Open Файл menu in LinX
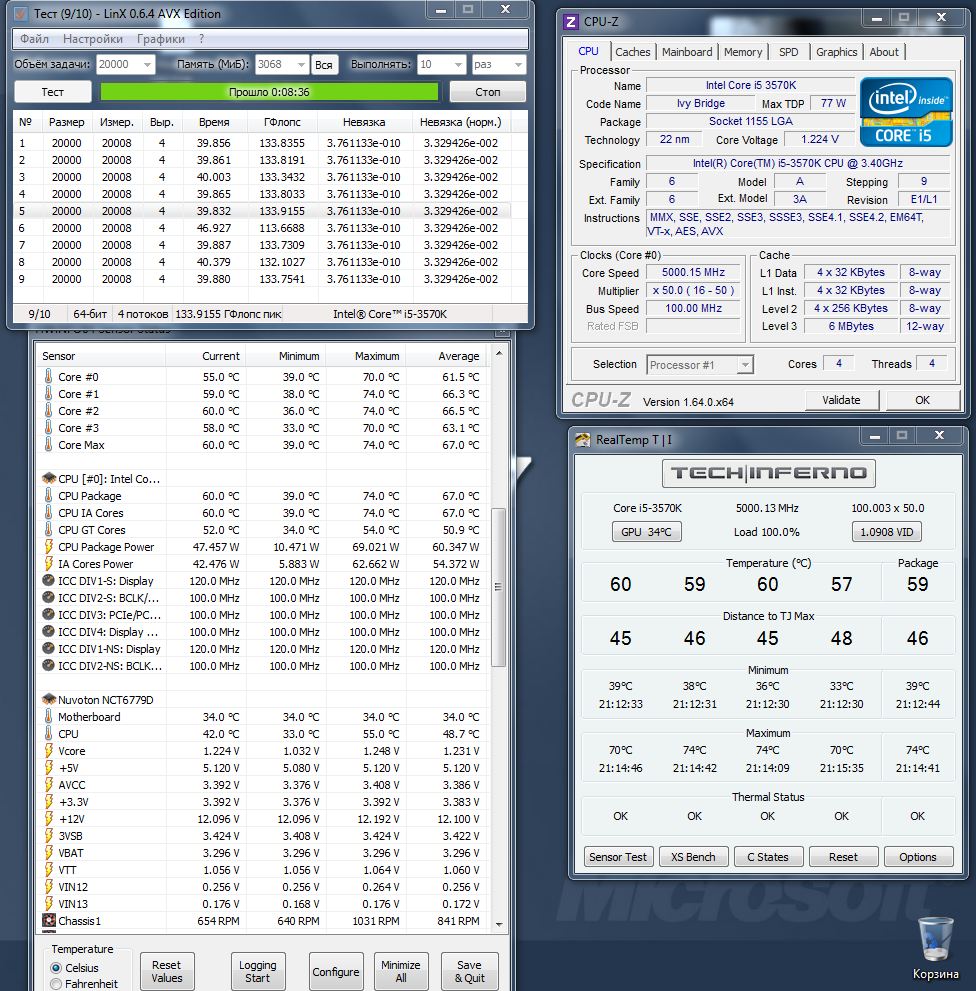The width and height of the screenshot is (976, 991). tap(34, 39)
